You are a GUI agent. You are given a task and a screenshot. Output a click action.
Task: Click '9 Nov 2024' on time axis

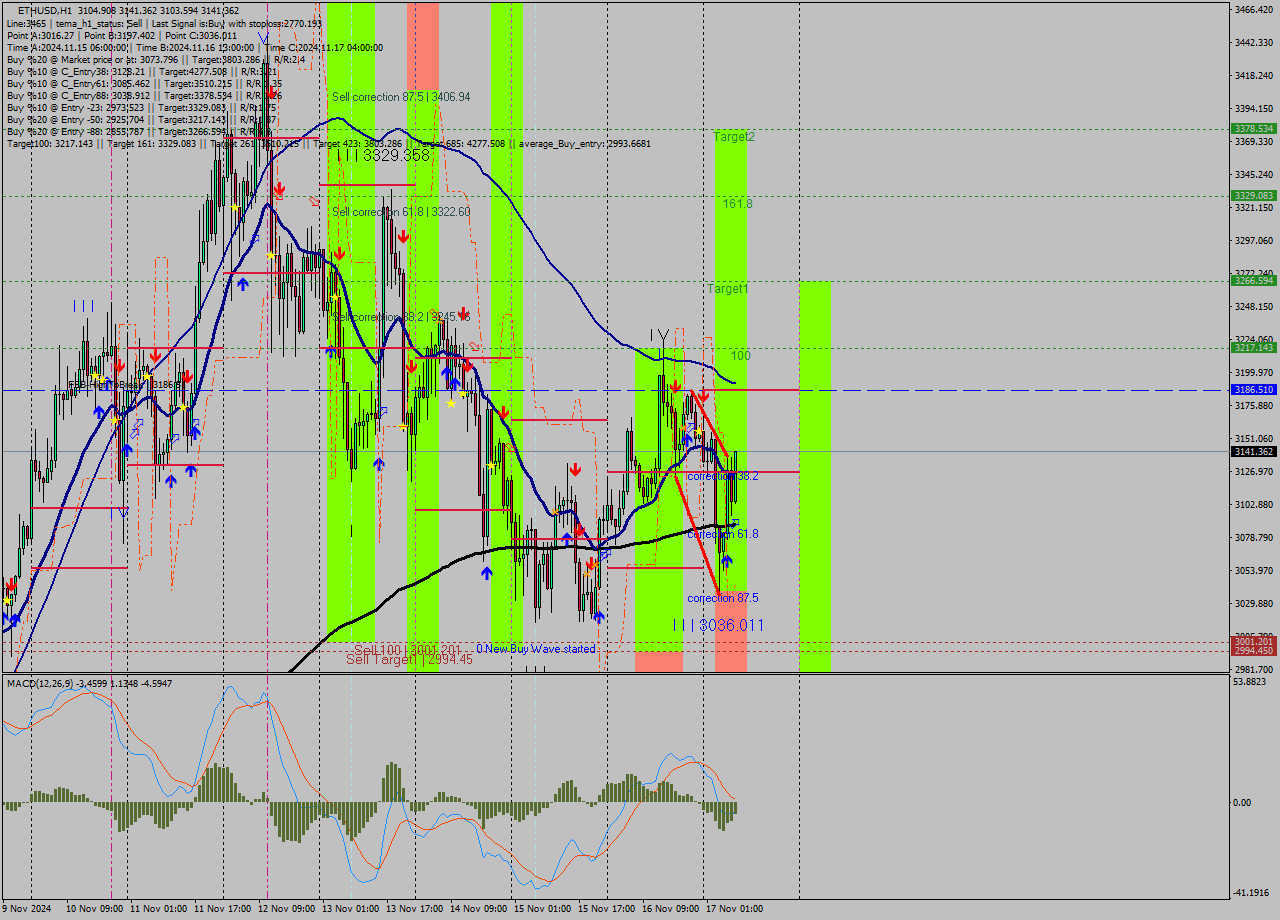pos(27,909)
